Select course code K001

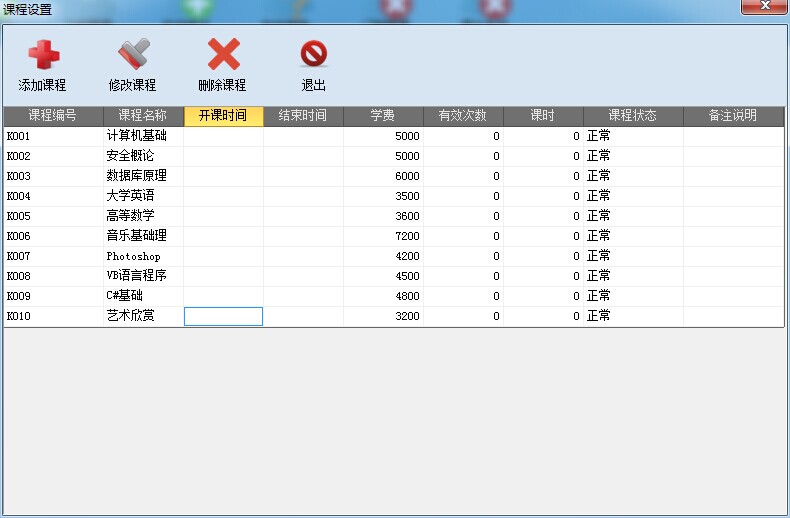19,136
